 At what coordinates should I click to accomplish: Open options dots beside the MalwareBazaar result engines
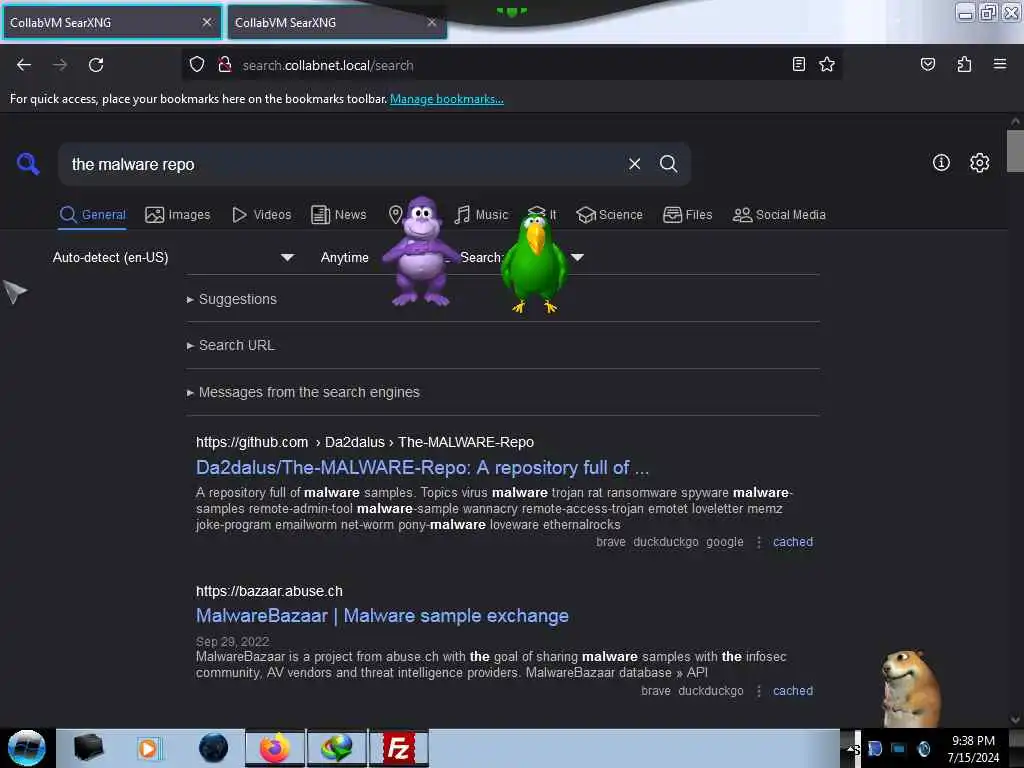pyautogui.click(x=758, y=691)
